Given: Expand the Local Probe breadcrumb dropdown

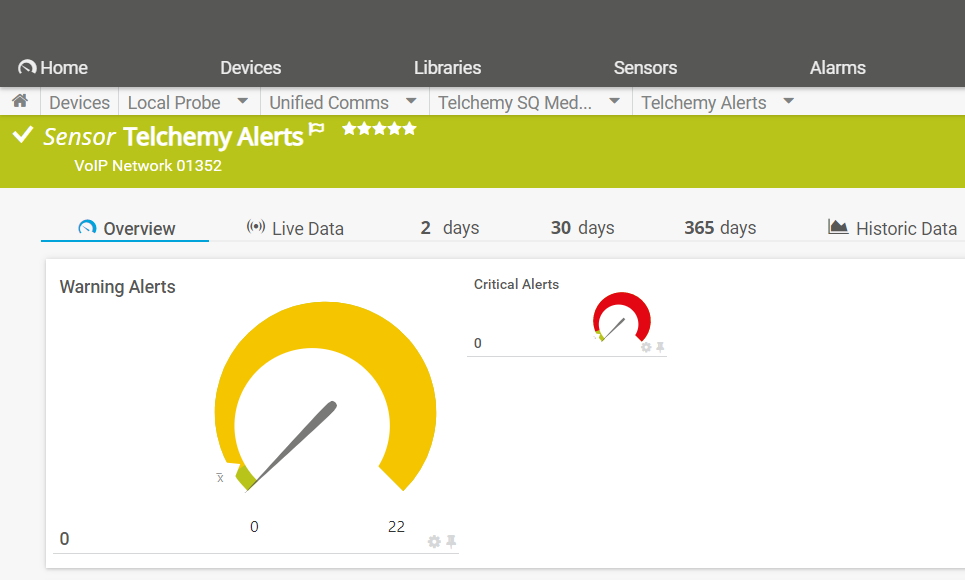Looking at the screenshot, I should coord(243,102).
